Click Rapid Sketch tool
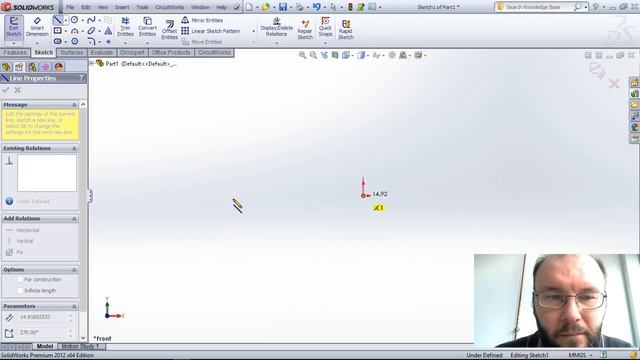Screen dimensions: 640x360 click(346, 29)
